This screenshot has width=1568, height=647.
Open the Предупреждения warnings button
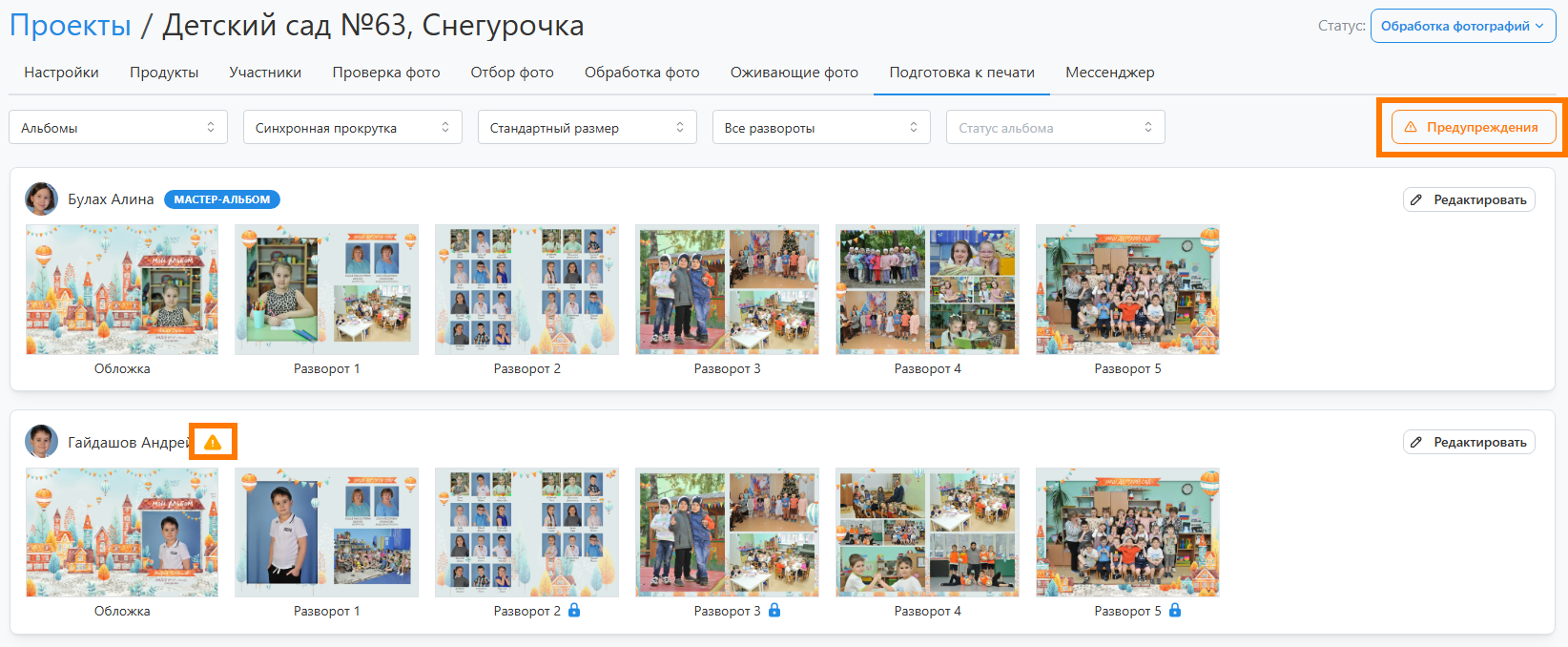coord(1473,127)
